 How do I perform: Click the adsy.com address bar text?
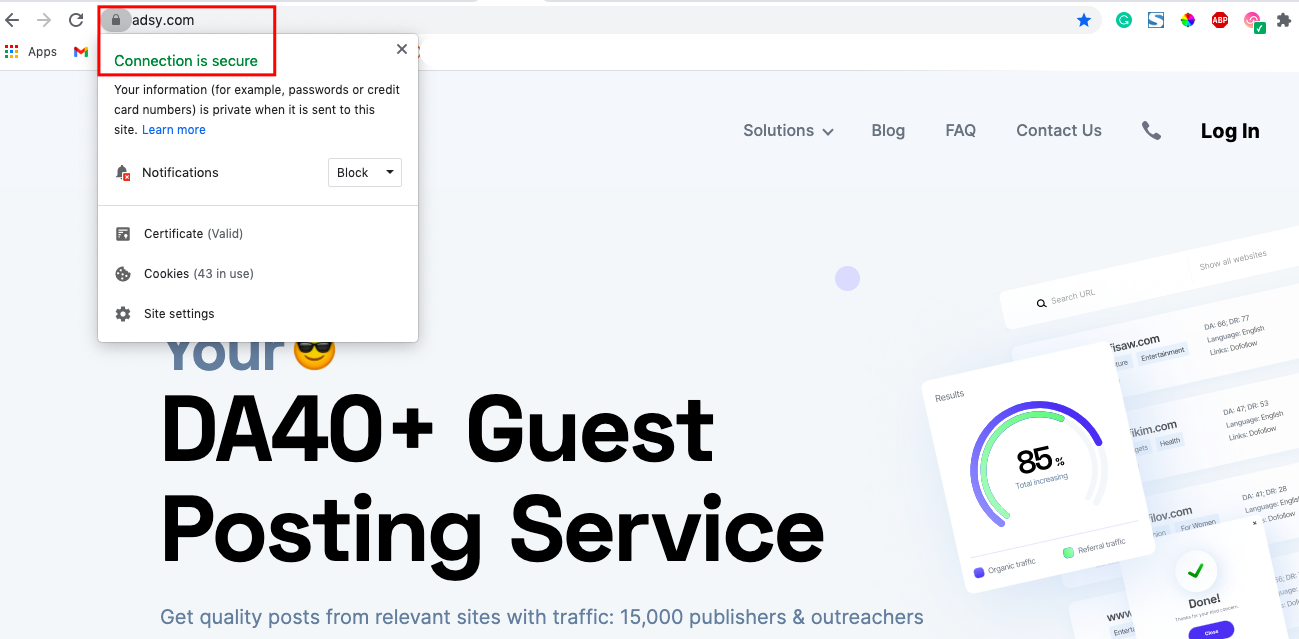point(163,20)
